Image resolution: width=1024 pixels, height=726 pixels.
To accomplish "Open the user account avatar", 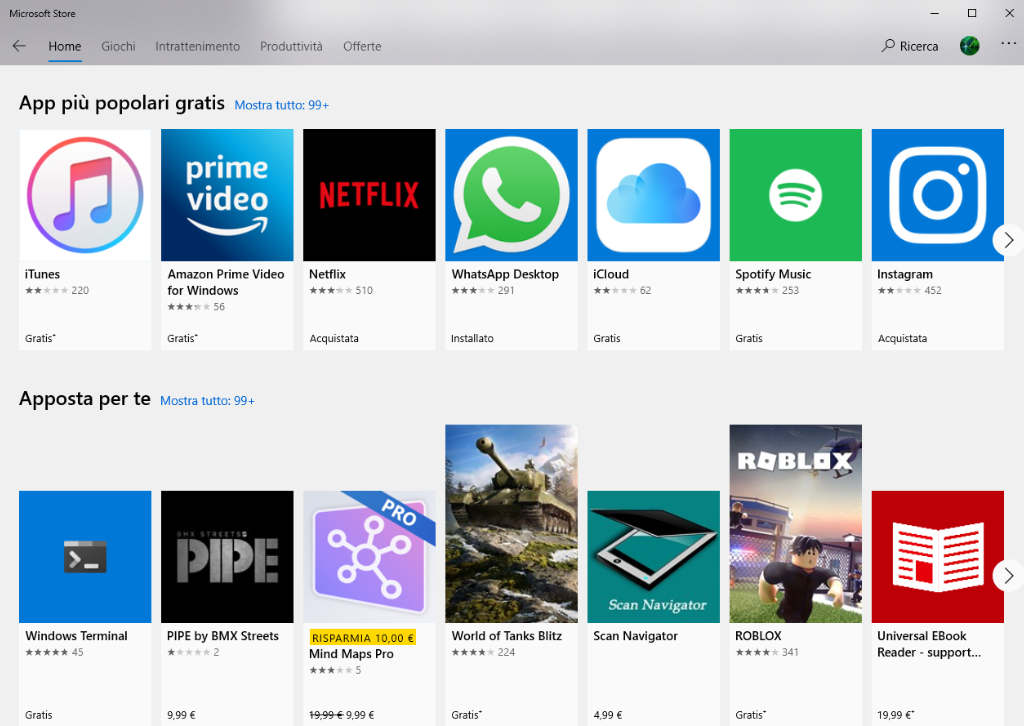I will click(x=969, y=46).
